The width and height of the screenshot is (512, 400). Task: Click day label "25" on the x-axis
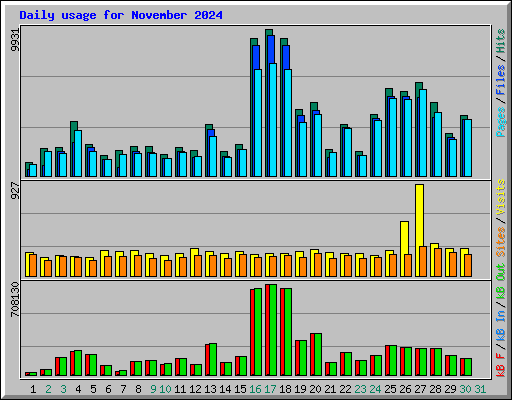[x=390, y=389]
